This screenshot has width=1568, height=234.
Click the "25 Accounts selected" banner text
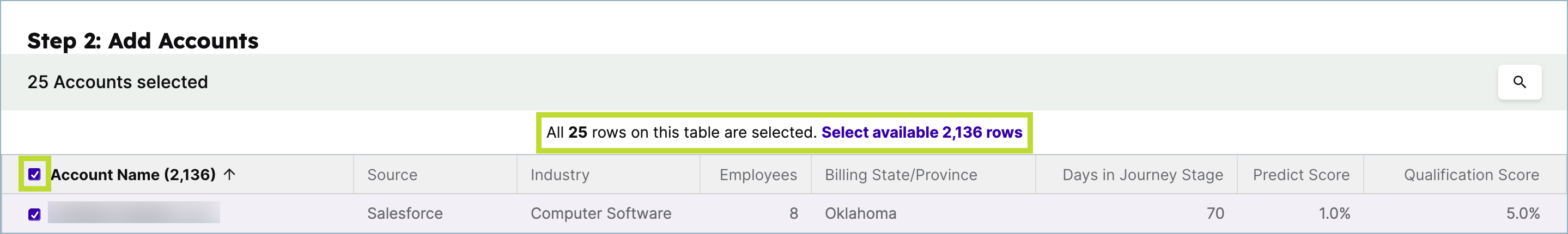(x=118, y=82)
